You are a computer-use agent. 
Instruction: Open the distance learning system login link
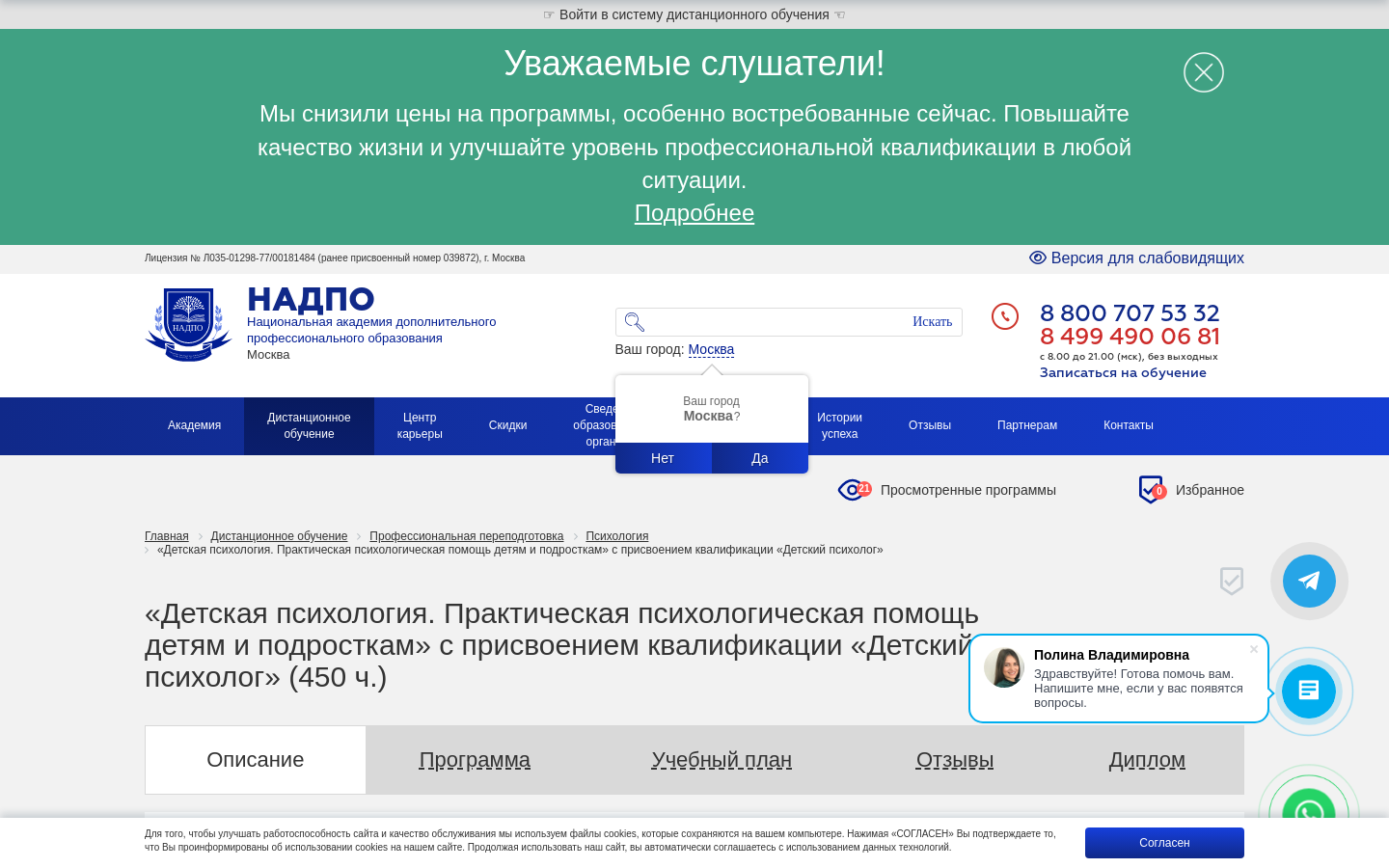(694, 14)
